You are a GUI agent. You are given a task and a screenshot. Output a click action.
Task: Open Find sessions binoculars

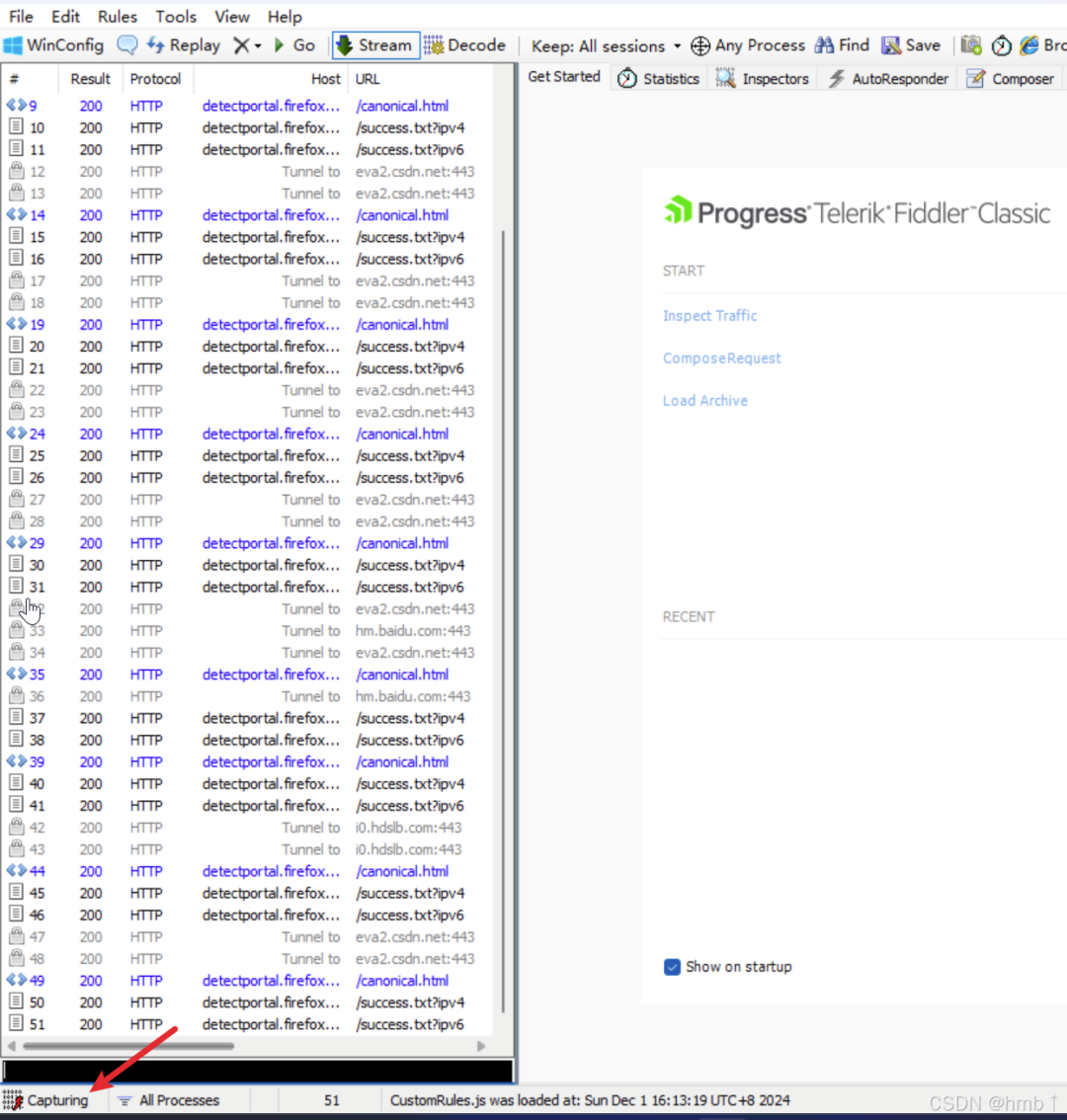pyautogui.click(x=842, y=45)
